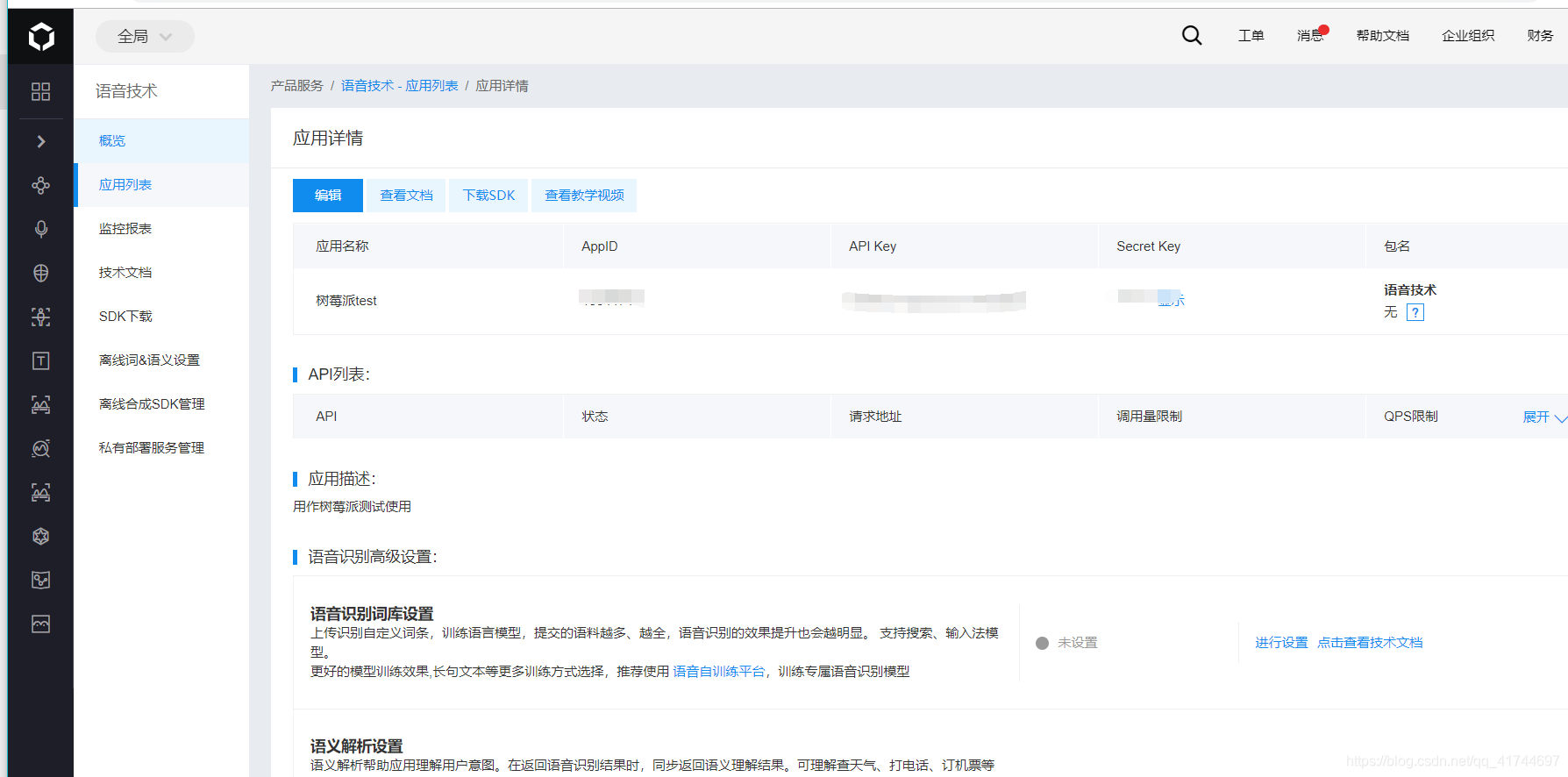Click the Secret Key column header

(1148, 246)
